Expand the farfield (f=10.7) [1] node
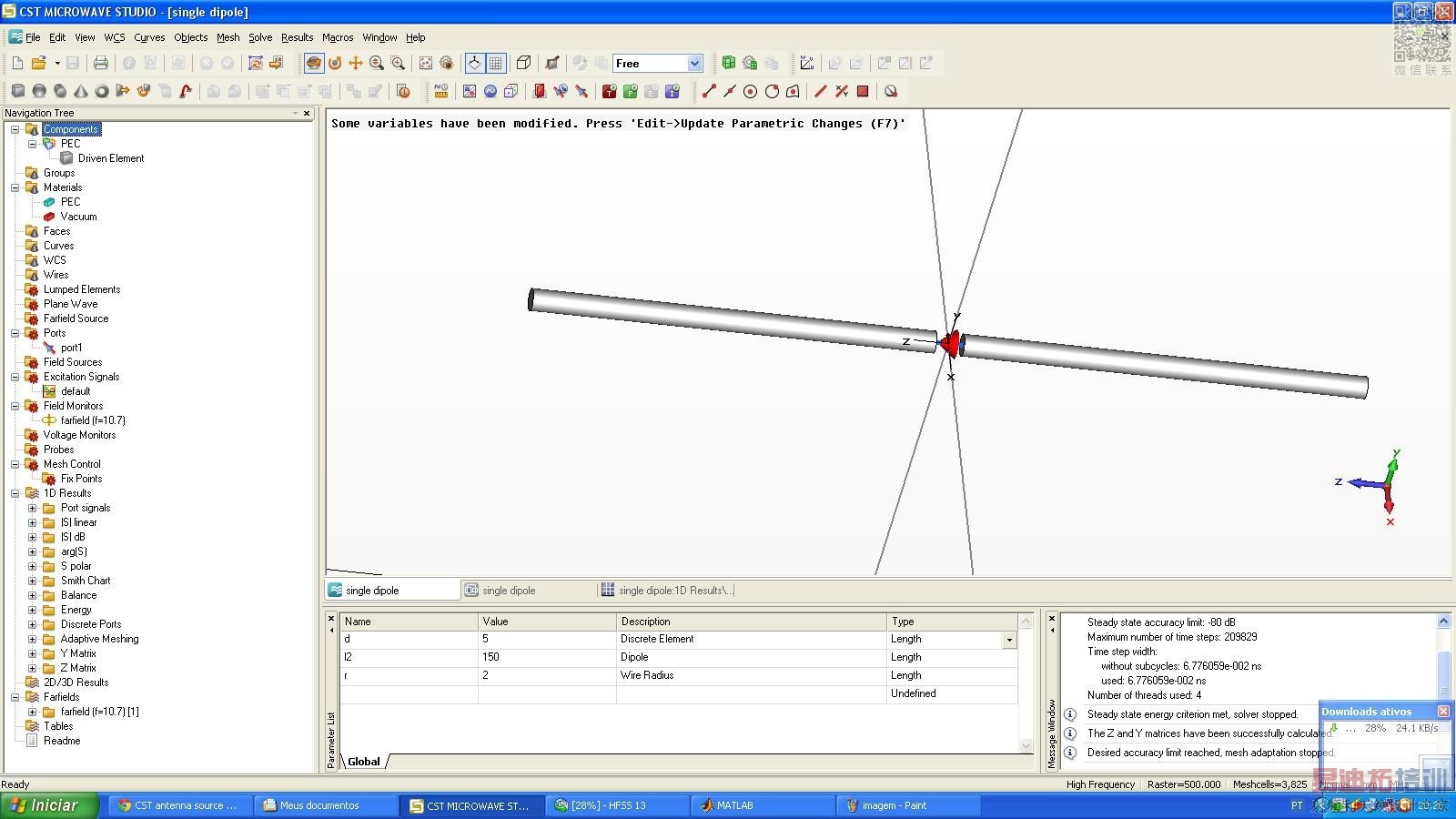 [32, 712]
